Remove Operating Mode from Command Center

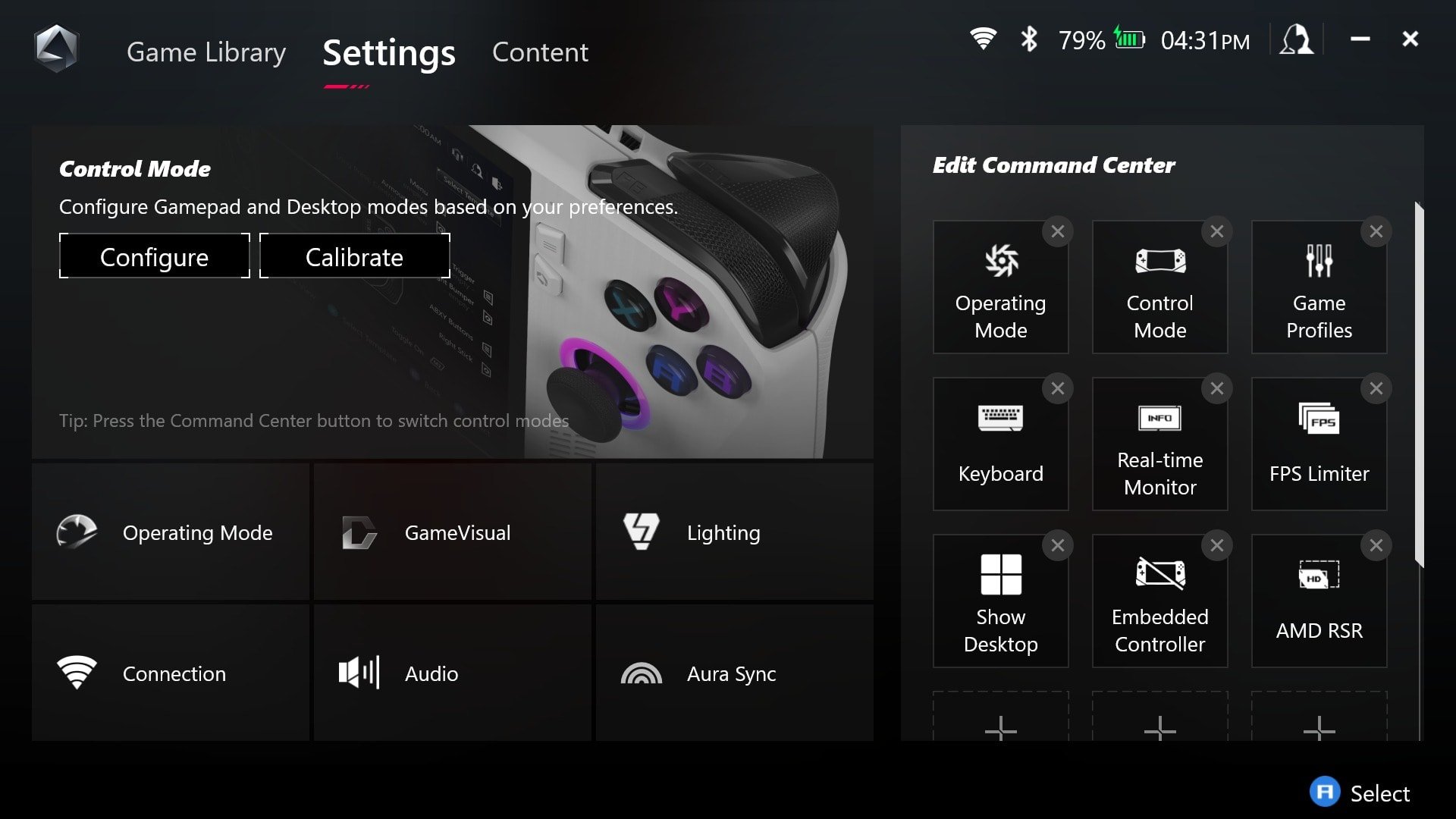(x=1058, y=231)
